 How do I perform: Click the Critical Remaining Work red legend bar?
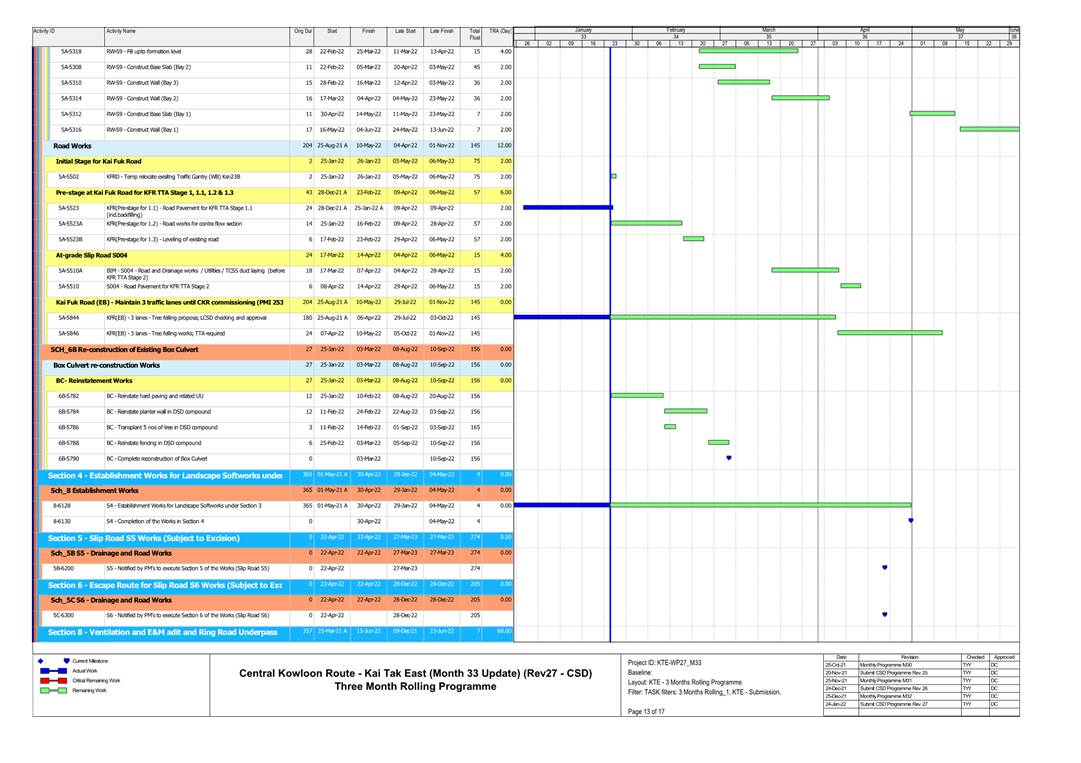50,680
